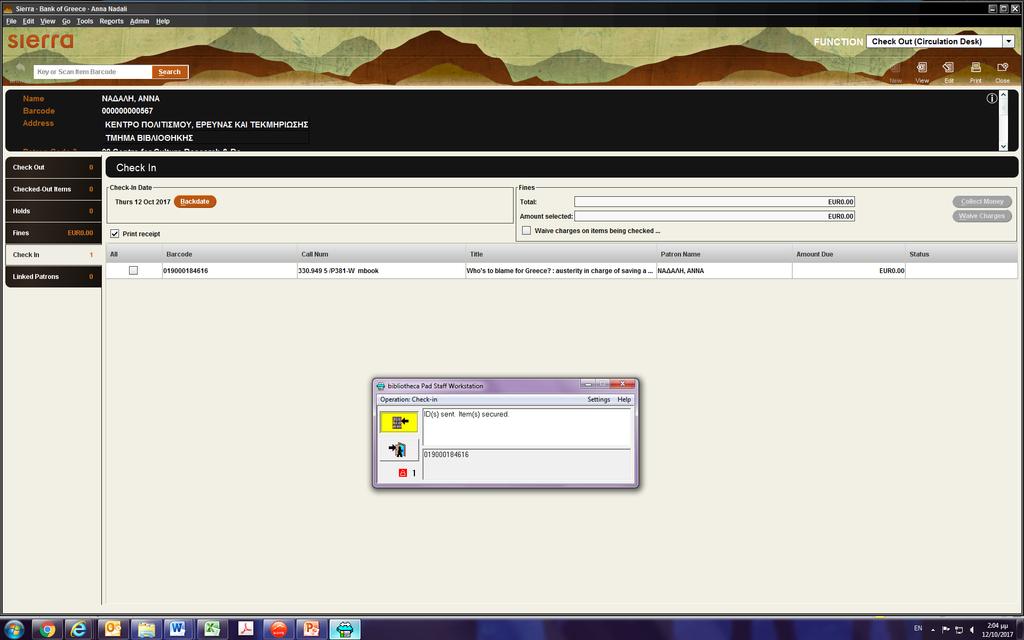Viewport: 1024px width, 640px height.
Task: Open the Tools menu
Action: click(85, 21)
